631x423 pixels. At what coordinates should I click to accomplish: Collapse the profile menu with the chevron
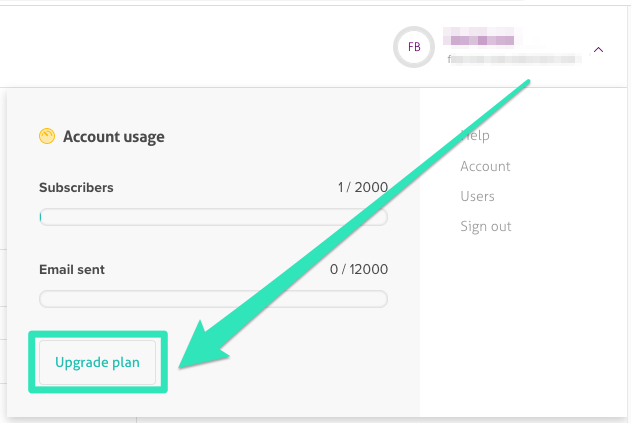click(x=598, y=48)
